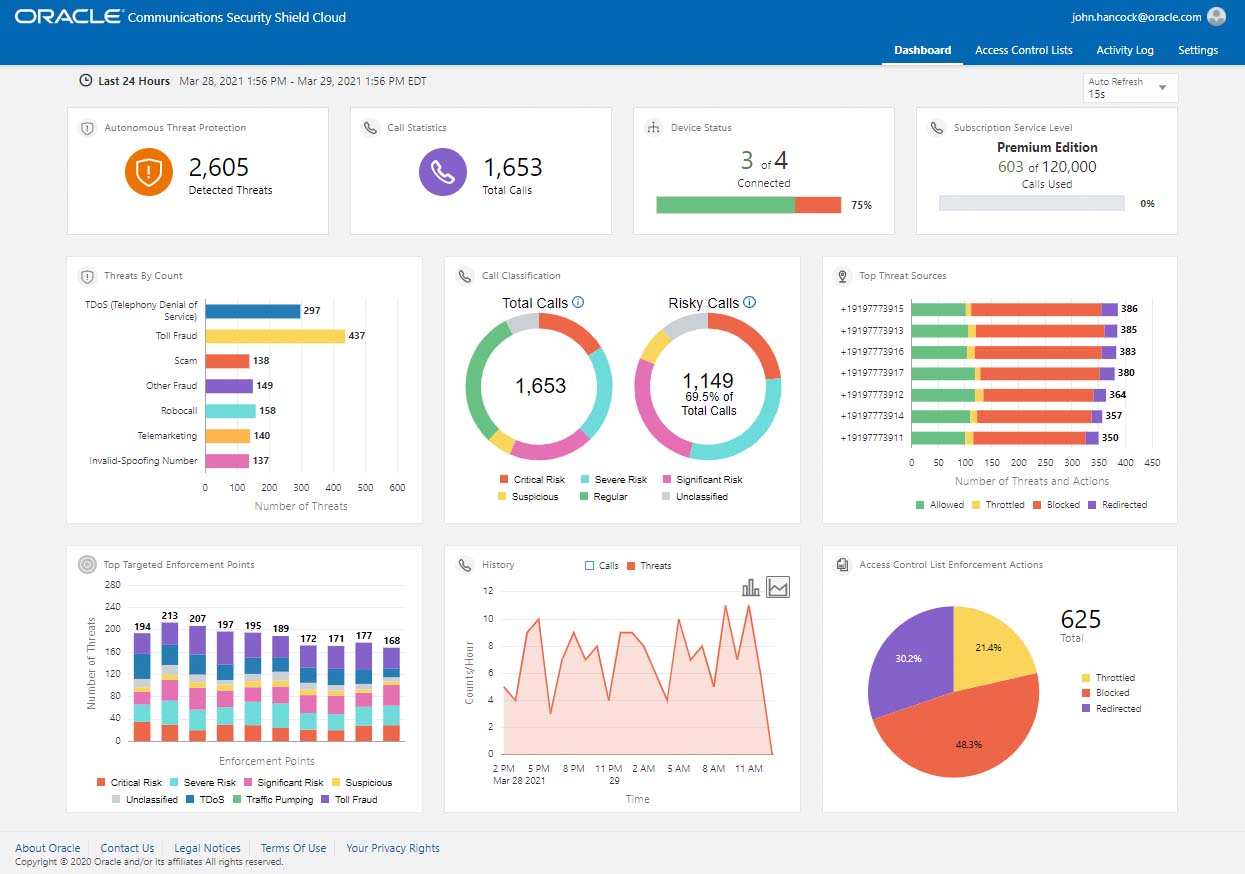Enable the Calls checkbox in History
Screen dimensions: 1245x874
click(589, 565)
